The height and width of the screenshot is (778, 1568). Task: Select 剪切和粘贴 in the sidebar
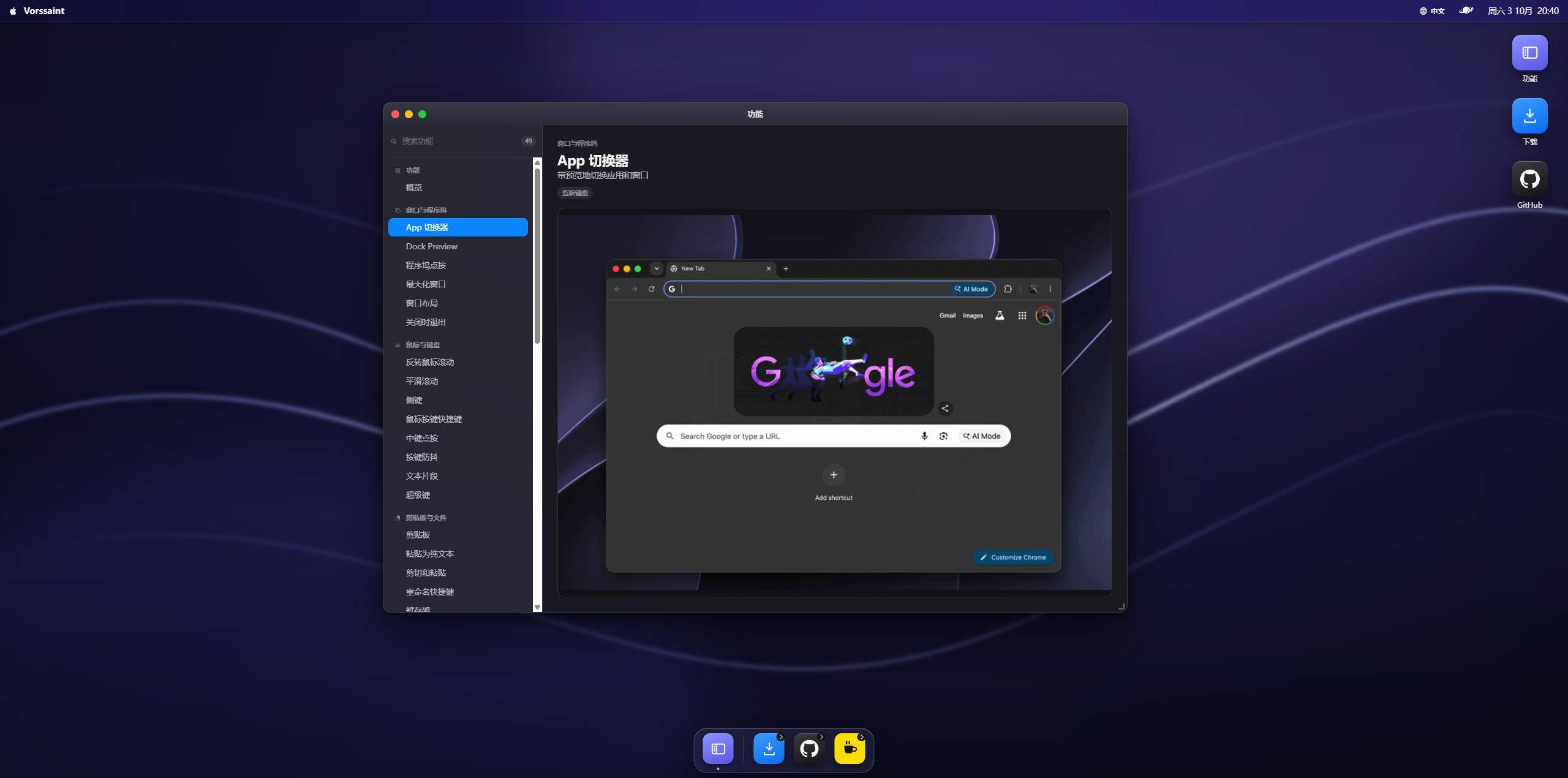click(458, 573)
